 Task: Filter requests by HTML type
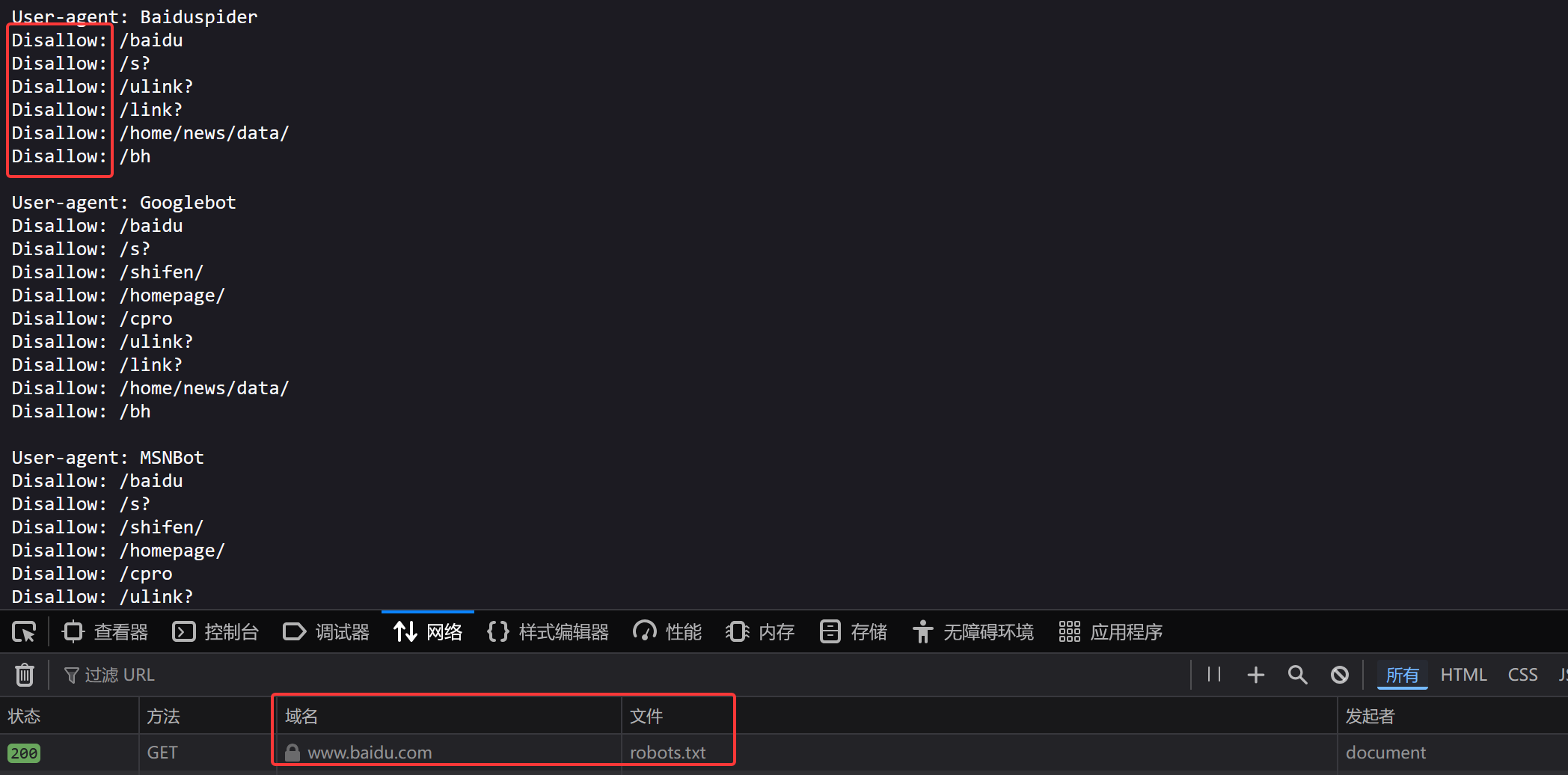1463,675
